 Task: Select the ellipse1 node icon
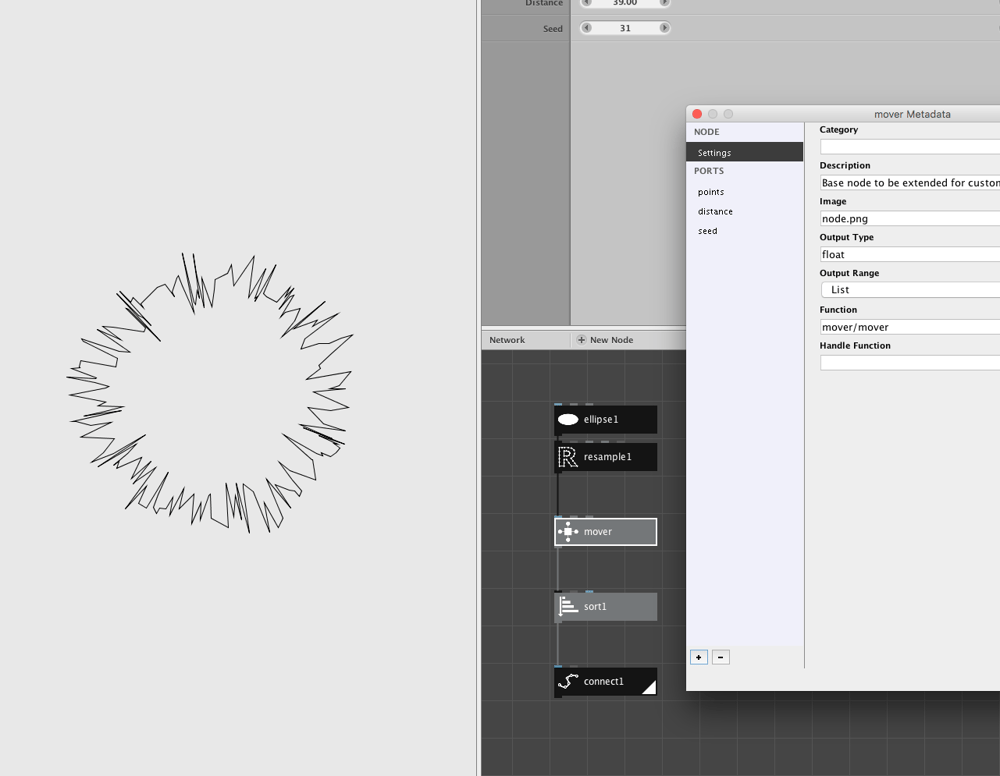coord(568,420)
